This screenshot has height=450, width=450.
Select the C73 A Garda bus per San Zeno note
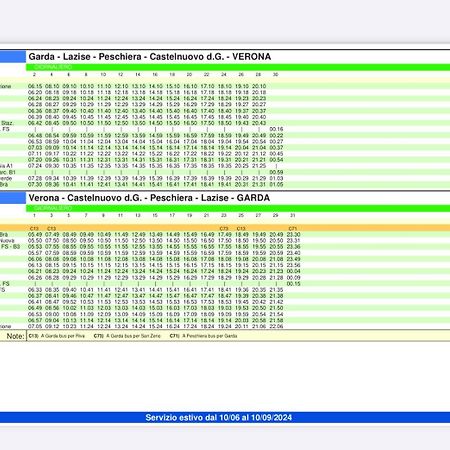(x=127, y=336)
